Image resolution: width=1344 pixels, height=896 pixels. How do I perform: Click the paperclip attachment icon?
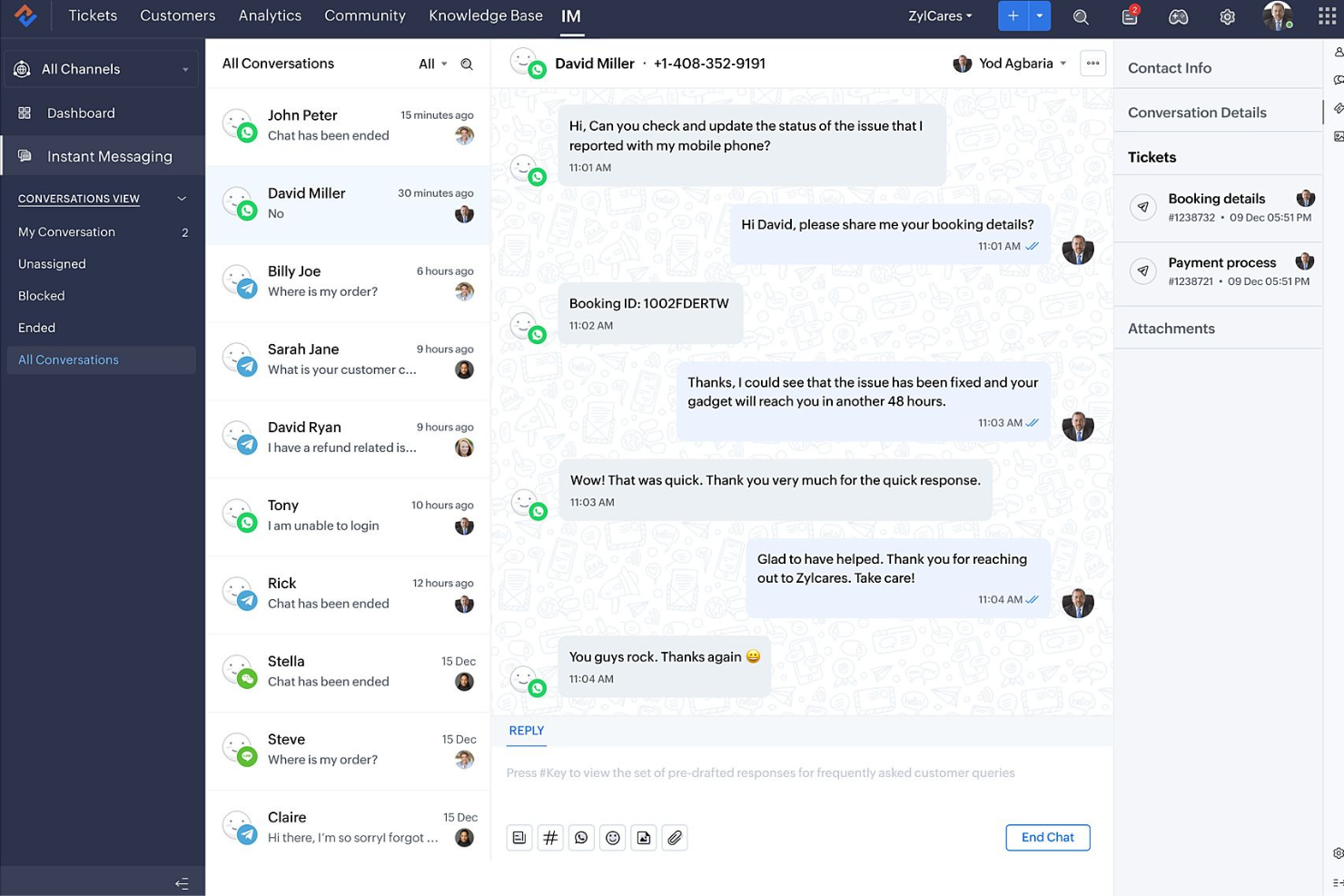pyautogui.click(x=675, y=838)
